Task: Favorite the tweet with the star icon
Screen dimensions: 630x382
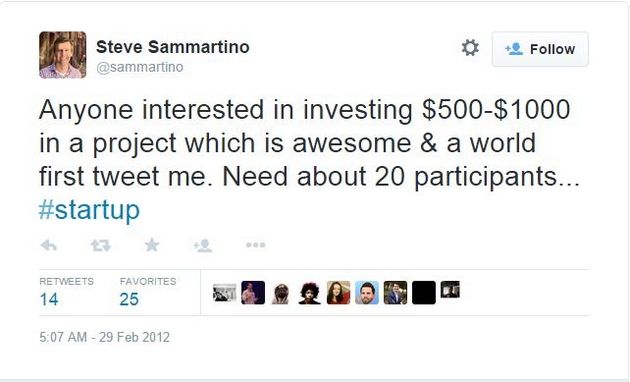Action: coord(152,245)
